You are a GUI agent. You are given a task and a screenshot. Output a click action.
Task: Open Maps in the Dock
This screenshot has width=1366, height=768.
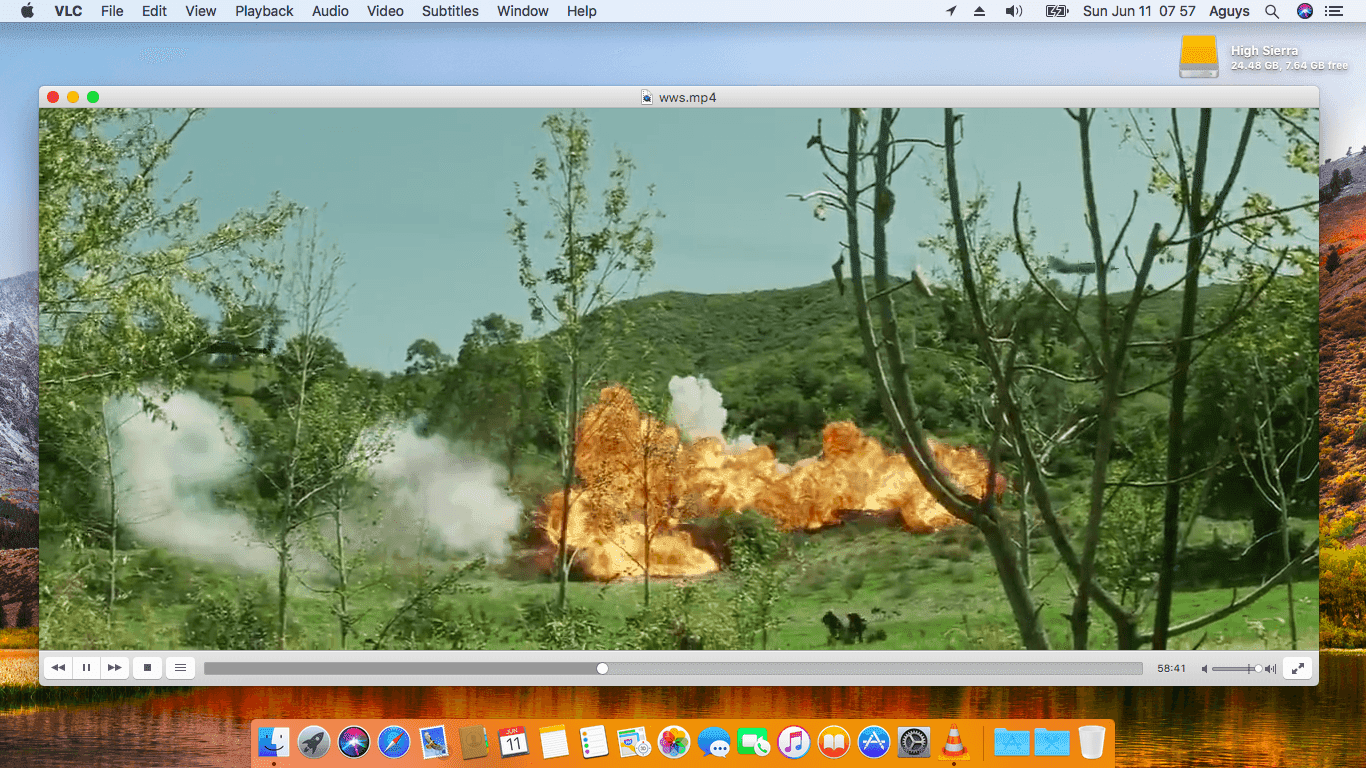point(634,742)
